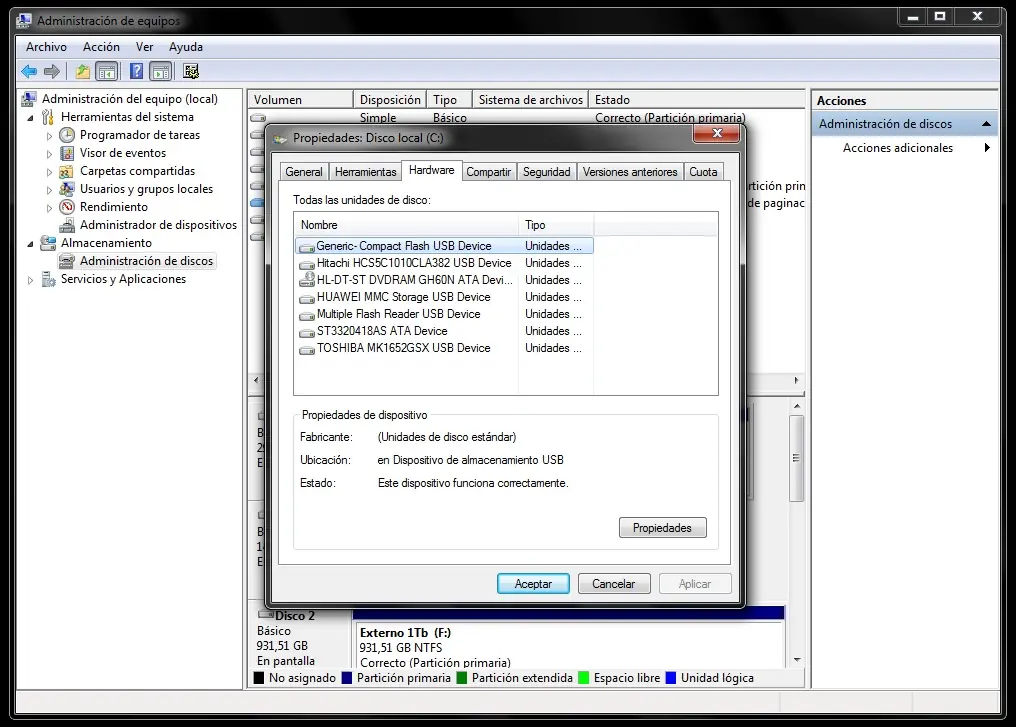Select the HUAWEI MMC Storage USB Device row
The width and height of the screenshot is (1016, 727).
(x=444, y=297)
